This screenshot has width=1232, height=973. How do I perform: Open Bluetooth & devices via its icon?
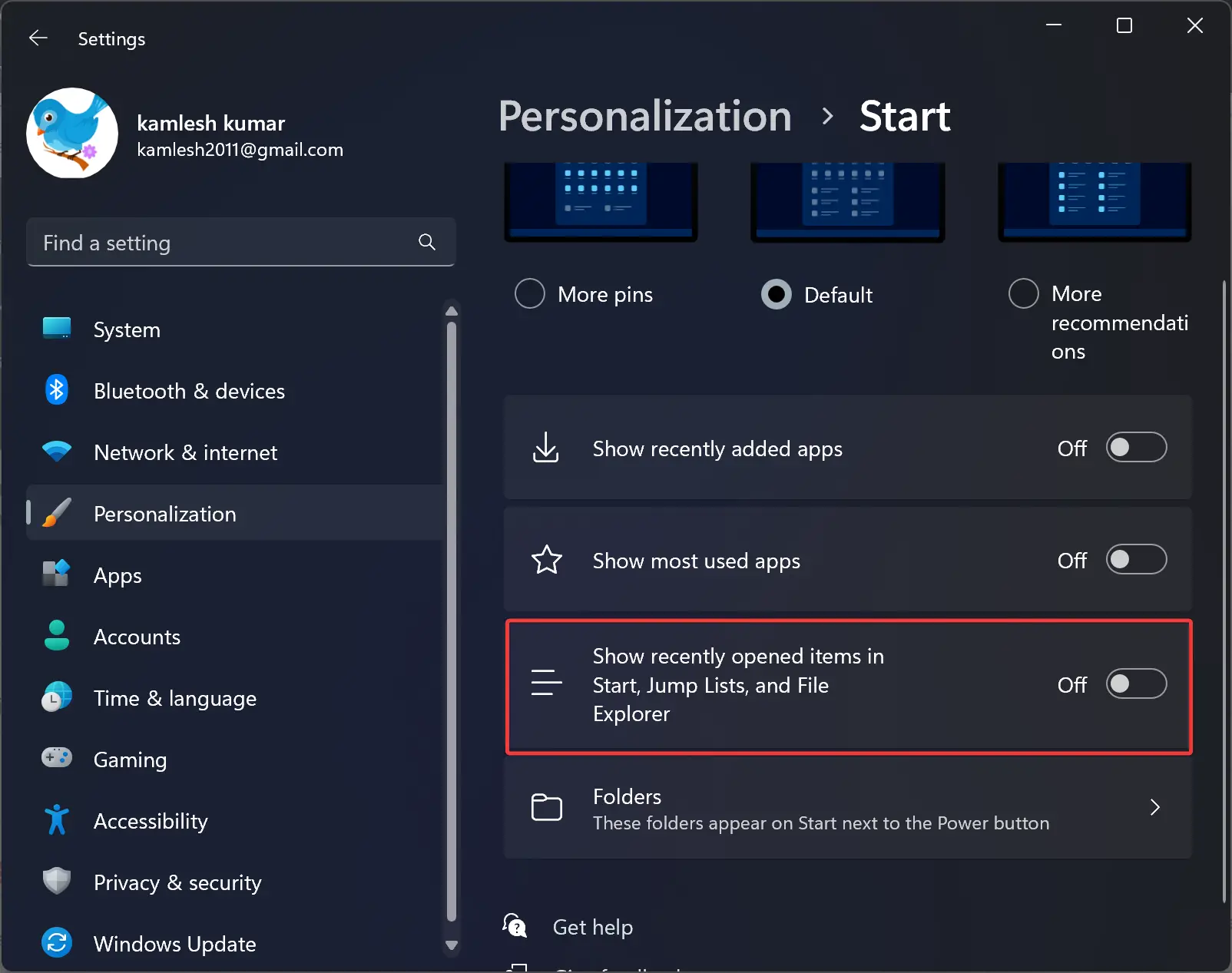57,390
